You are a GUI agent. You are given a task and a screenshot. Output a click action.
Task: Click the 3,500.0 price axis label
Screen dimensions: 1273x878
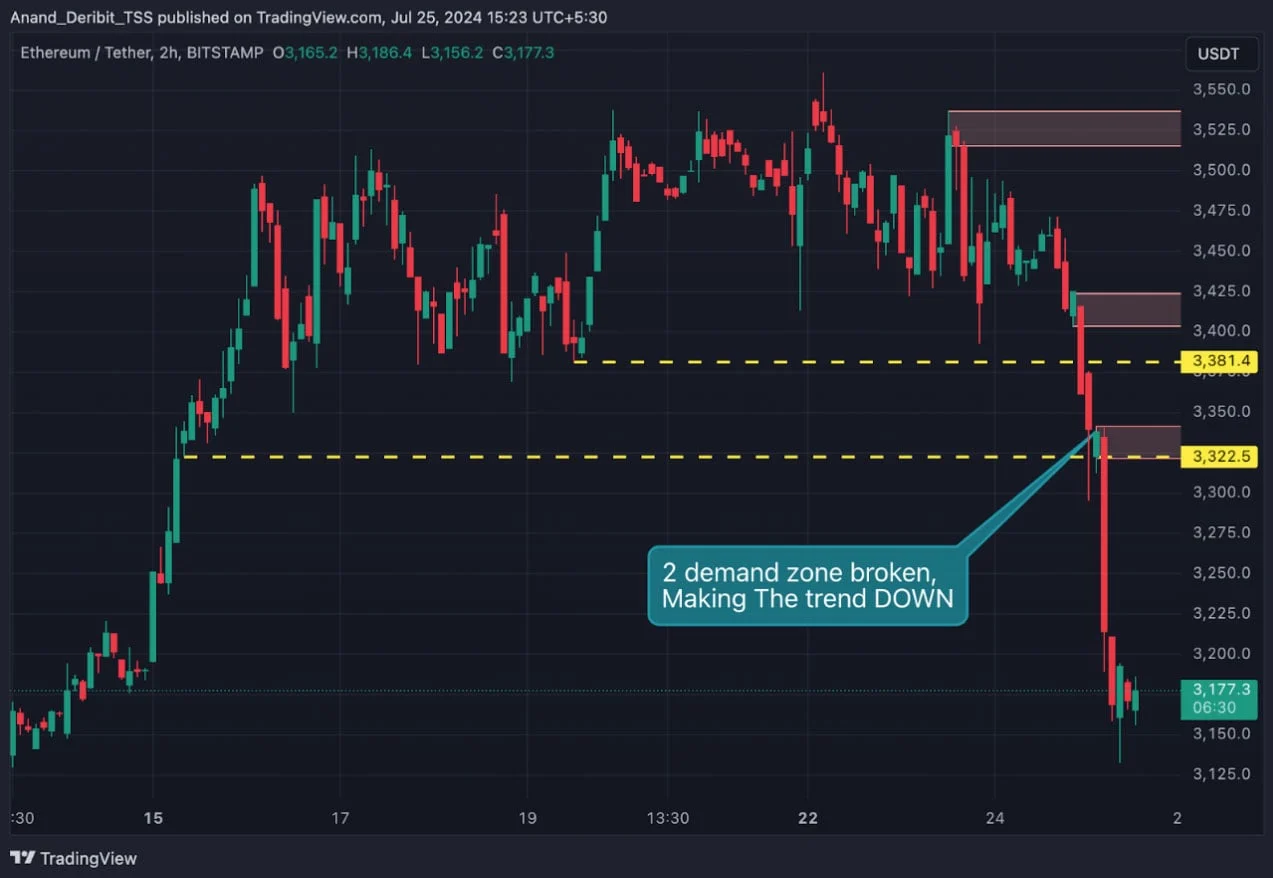pyautogui.click(x=1221, y=170)
